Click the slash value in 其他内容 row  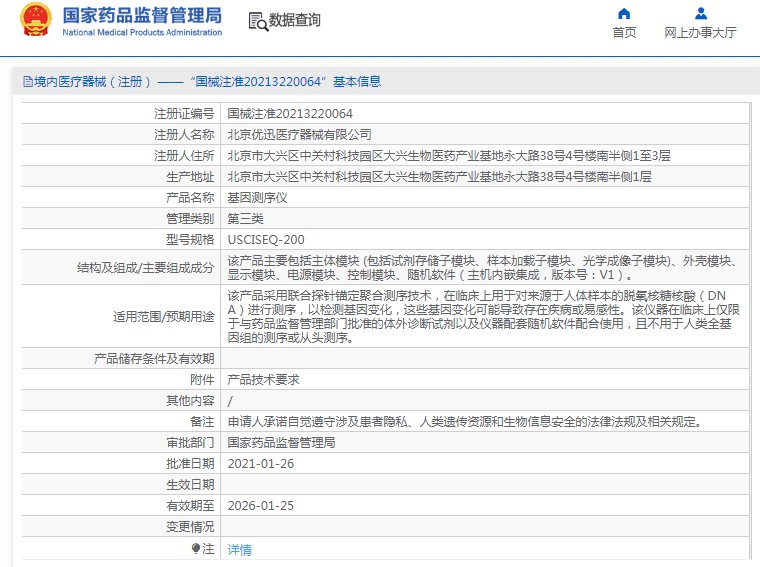coord(230,401)
